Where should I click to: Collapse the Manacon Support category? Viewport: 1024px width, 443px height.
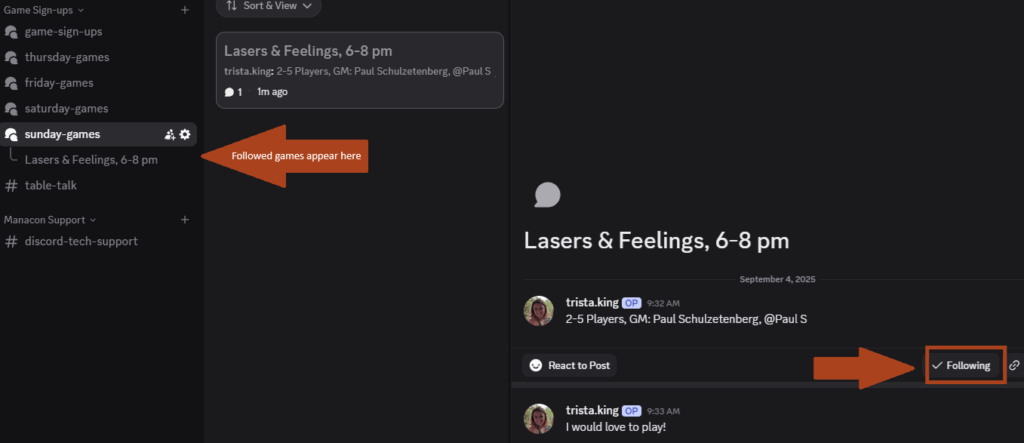[x=50, y=219]
